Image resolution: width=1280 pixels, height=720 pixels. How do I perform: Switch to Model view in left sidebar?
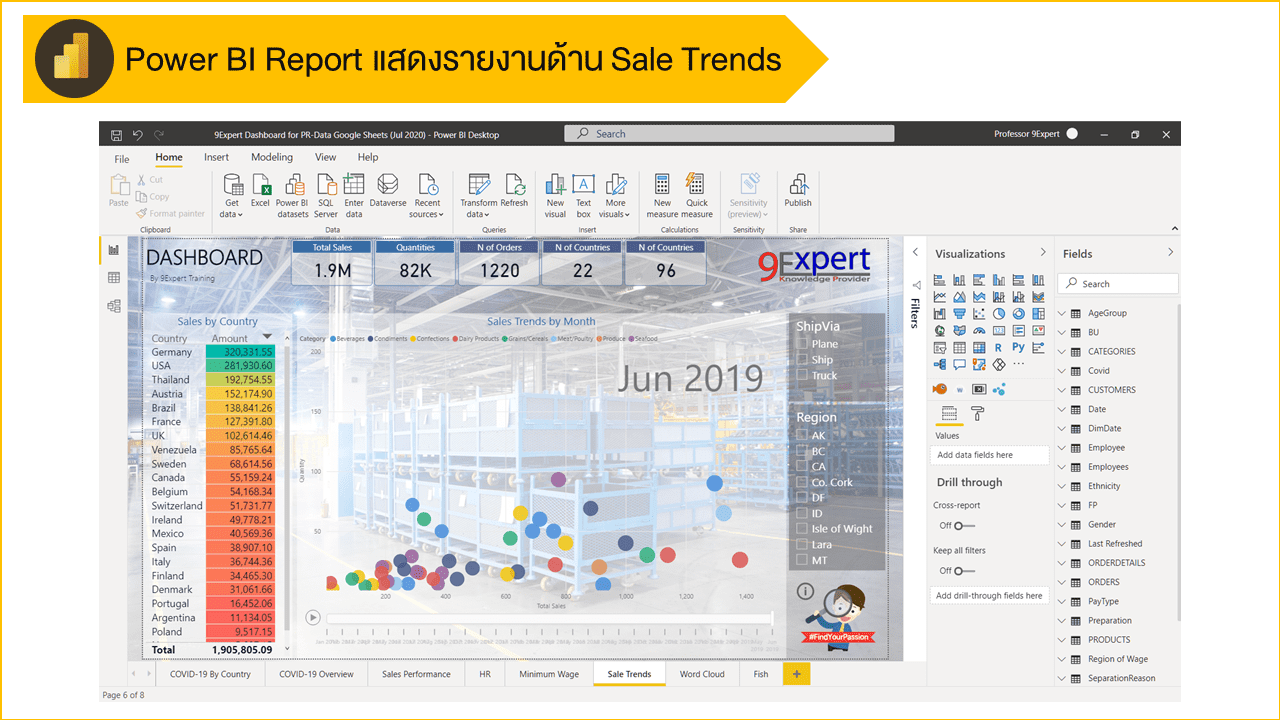(114, 306)
